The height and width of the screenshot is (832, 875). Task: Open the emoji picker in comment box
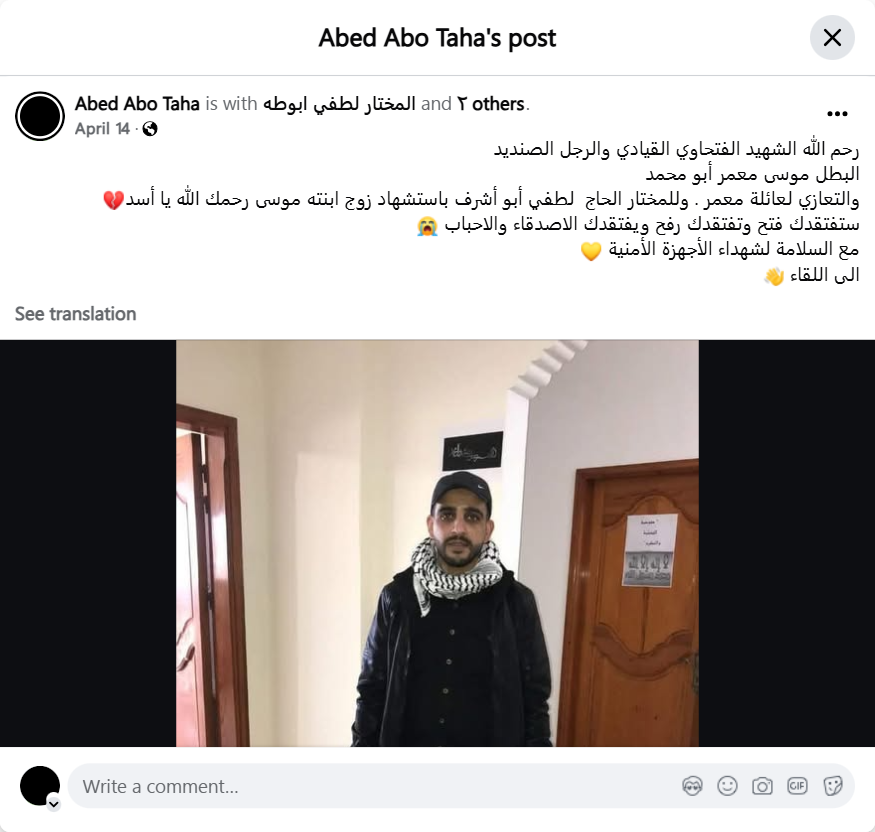[727, 786]
